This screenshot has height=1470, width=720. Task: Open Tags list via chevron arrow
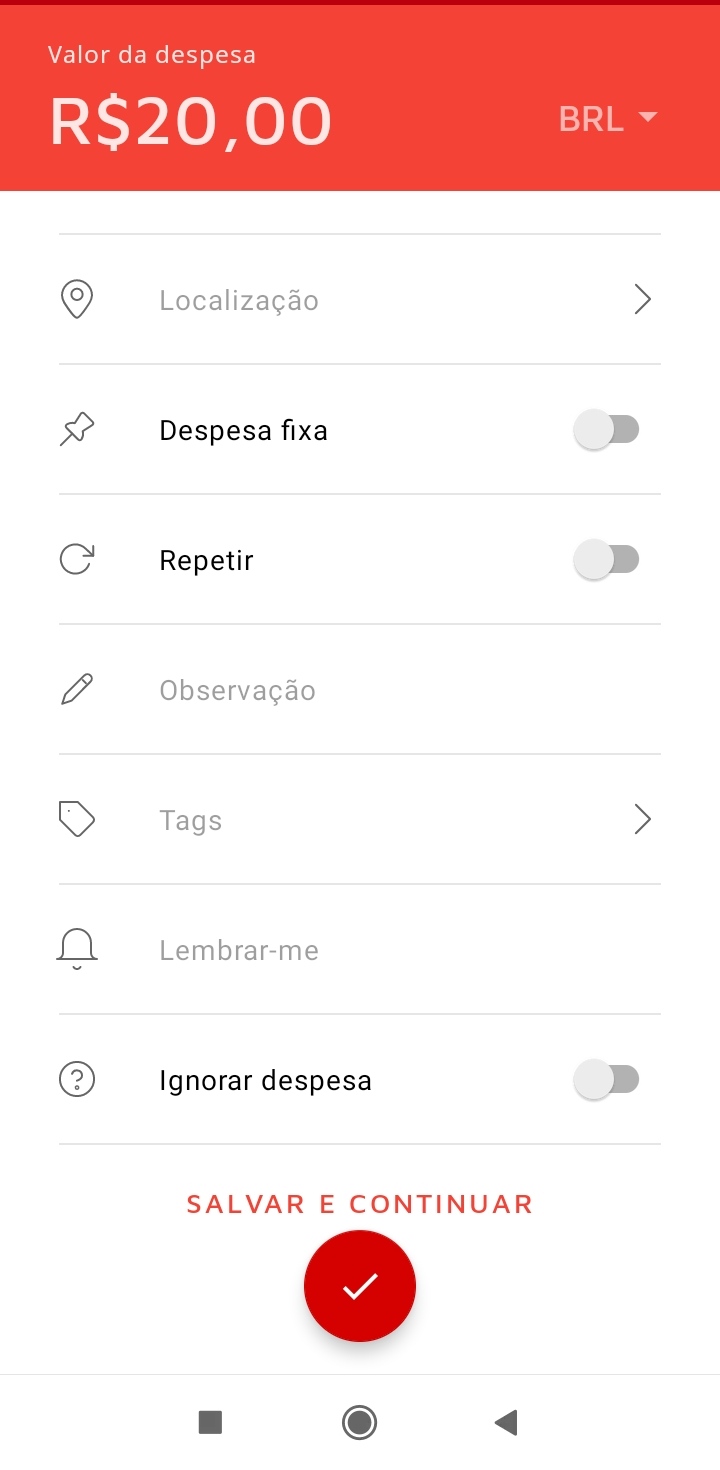(643, 820)
